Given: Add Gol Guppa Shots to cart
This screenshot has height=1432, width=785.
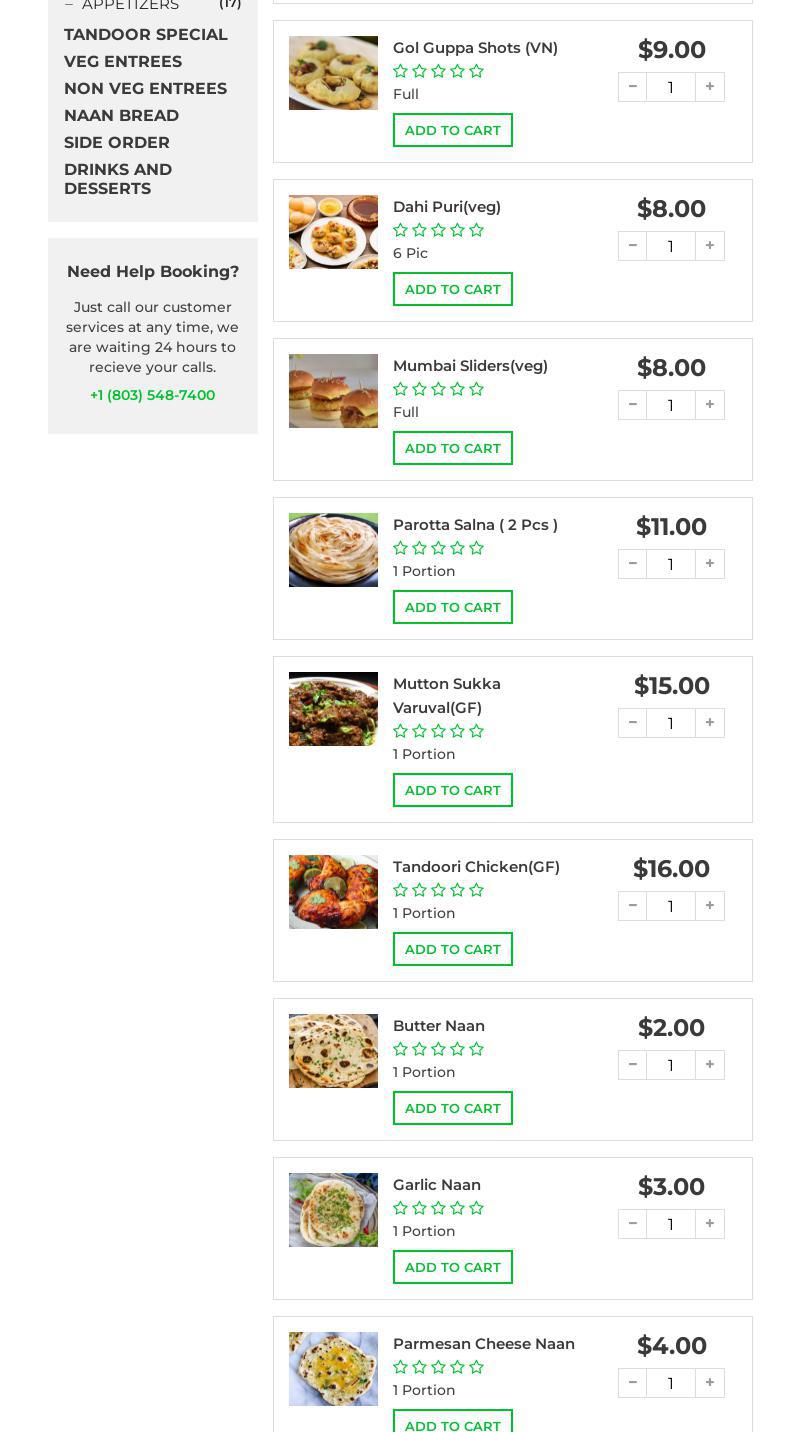Looking at the screenshot, I should (x=453, y=130).
